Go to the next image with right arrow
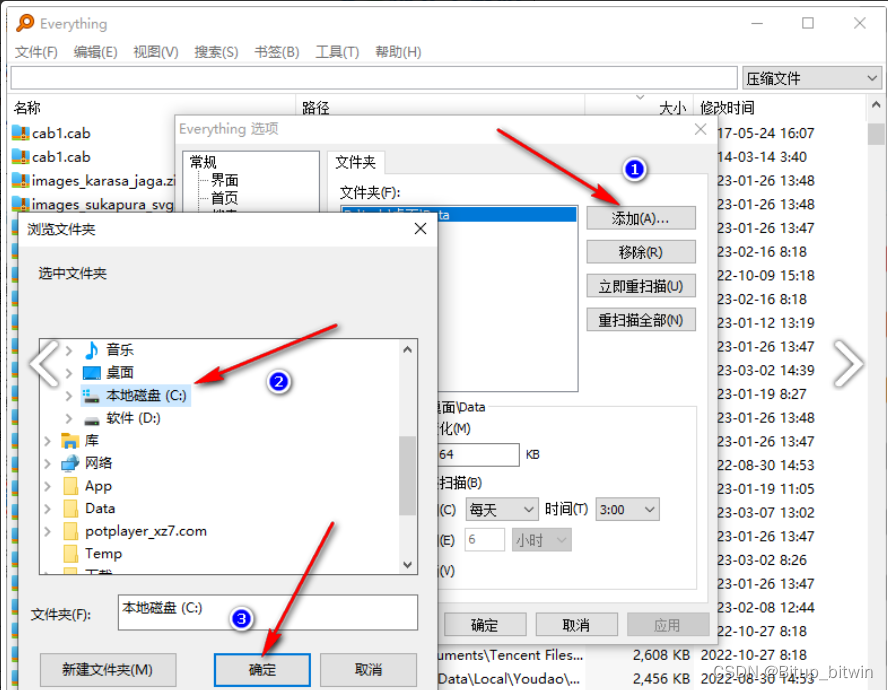888x690 pixels. pyautogui.click(x=848, y=363)
